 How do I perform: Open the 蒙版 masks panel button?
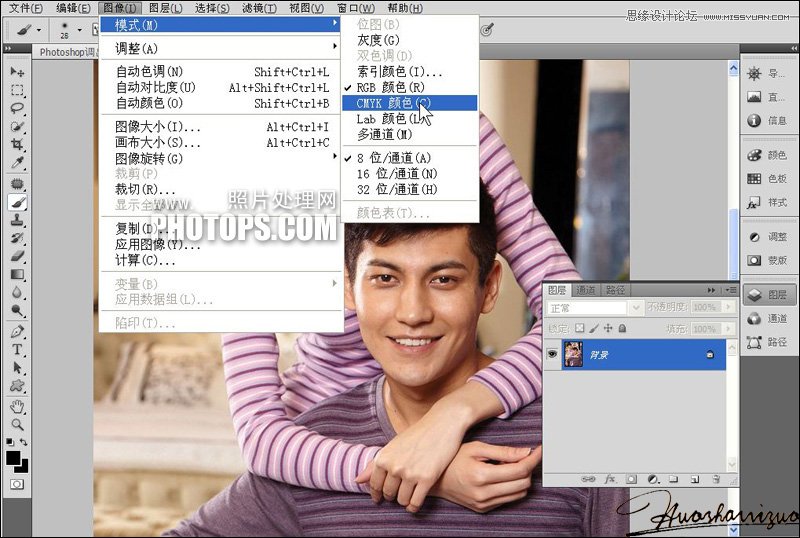click(767, 260)
